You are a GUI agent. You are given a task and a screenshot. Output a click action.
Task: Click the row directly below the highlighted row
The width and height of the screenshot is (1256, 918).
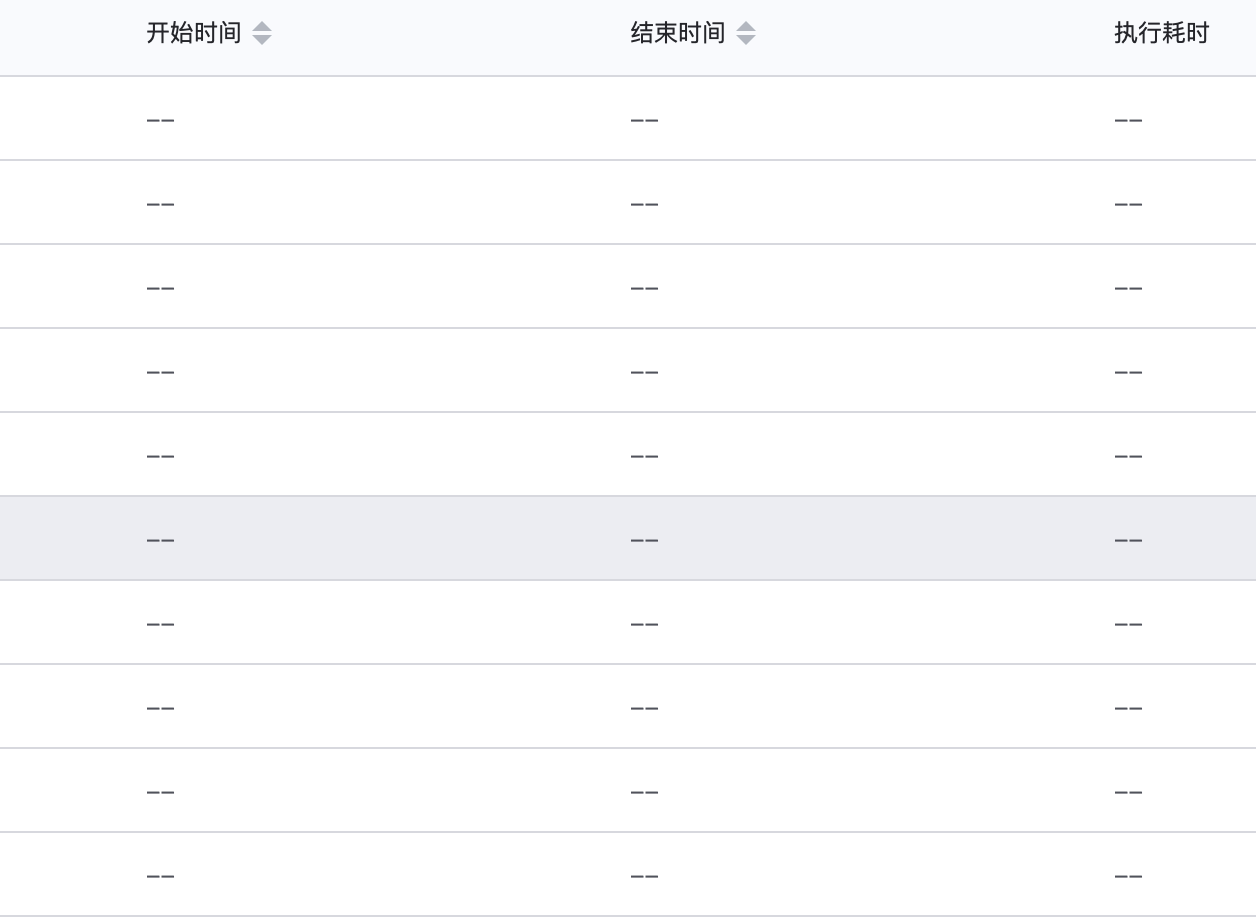[x=628, y=622]
